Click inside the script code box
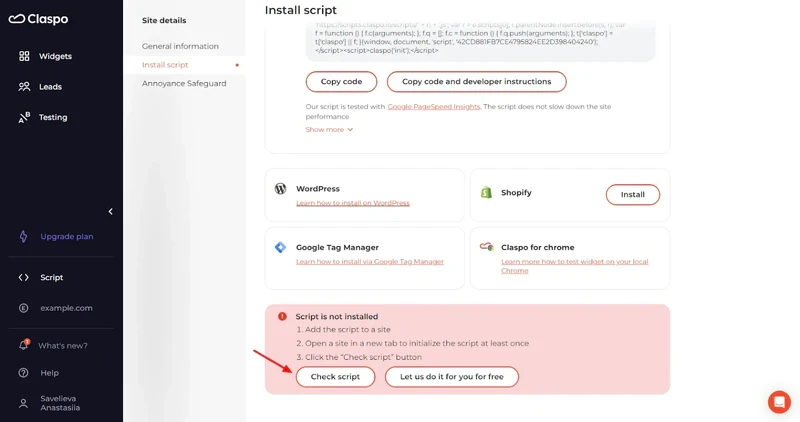800x422 pixels. [480, 41]
